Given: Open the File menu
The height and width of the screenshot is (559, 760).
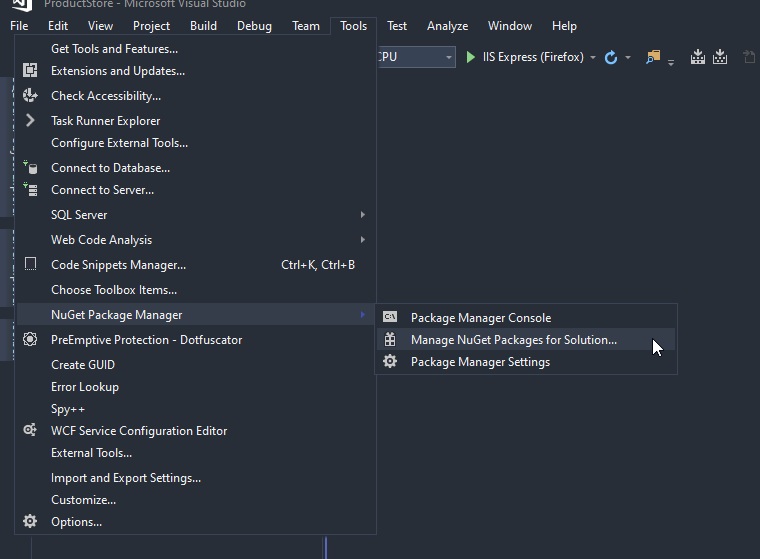Looking at the screenshot, I should 19,26.
